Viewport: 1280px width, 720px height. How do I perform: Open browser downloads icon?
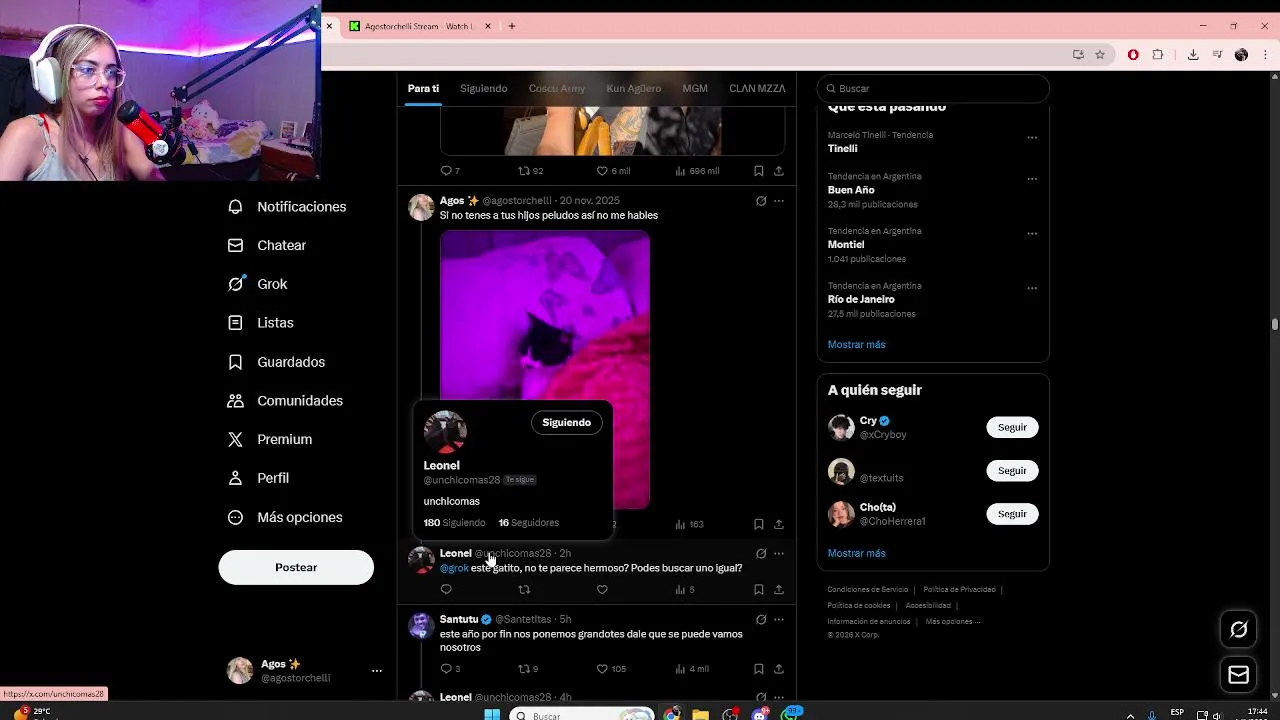pos(1193,55)
